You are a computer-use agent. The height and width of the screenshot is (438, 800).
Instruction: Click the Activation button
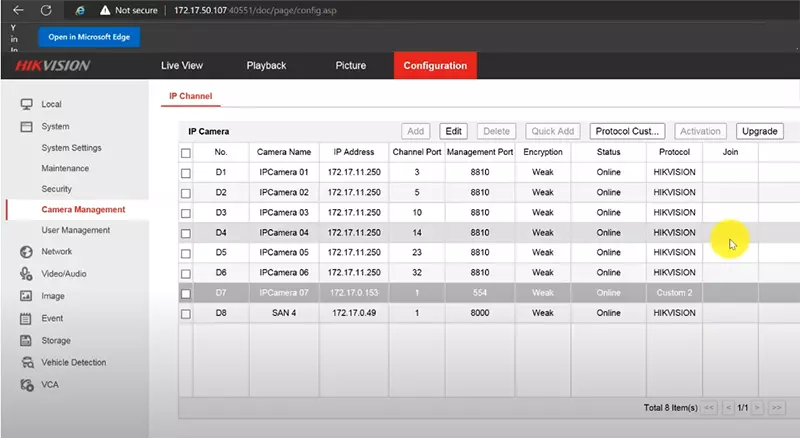pyautogui.click(x=700, y=131)
